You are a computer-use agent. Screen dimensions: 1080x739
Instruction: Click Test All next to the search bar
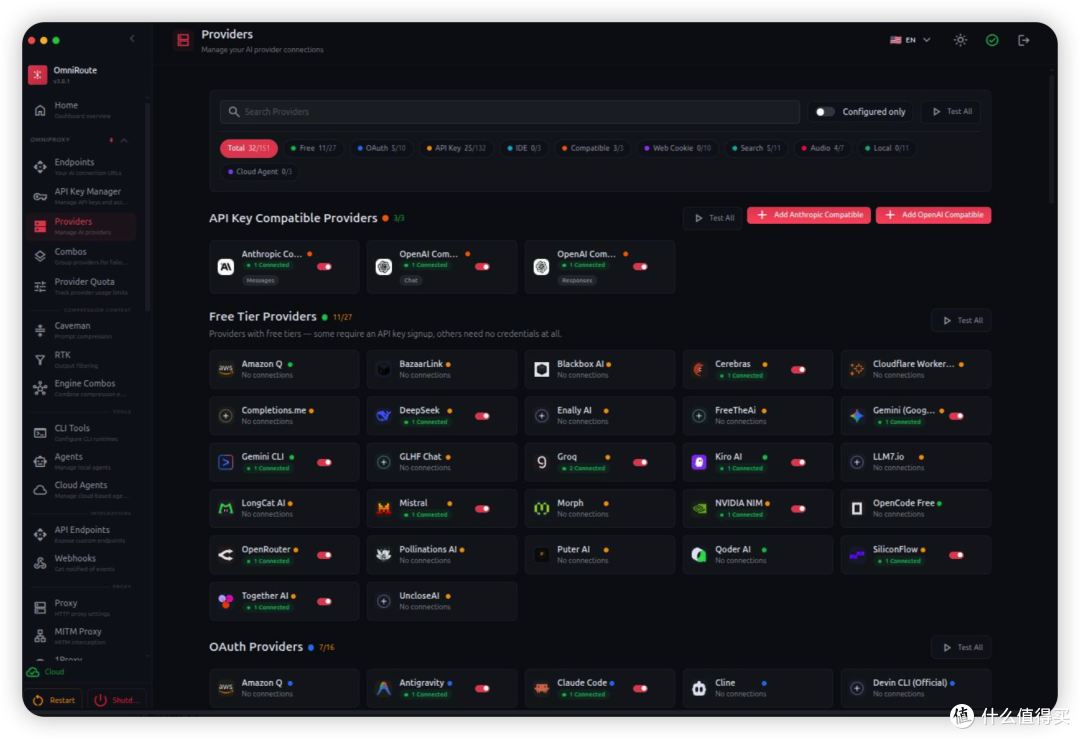coord(951,112)
